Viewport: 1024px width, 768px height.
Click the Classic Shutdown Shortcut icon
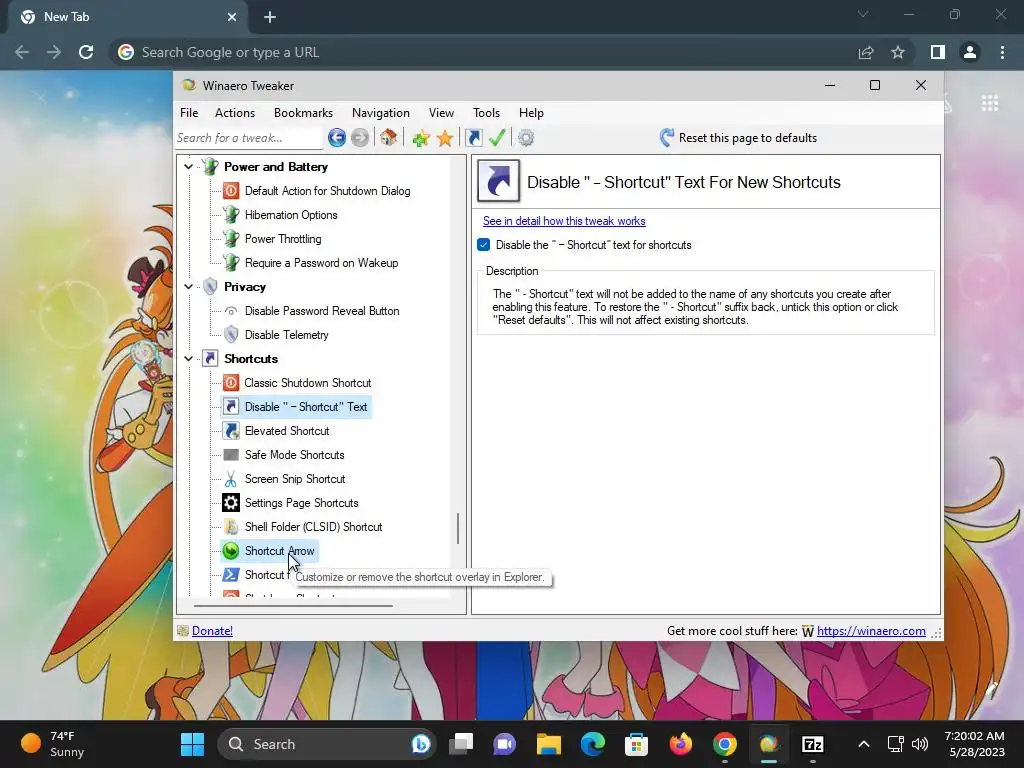click(231, 383)
